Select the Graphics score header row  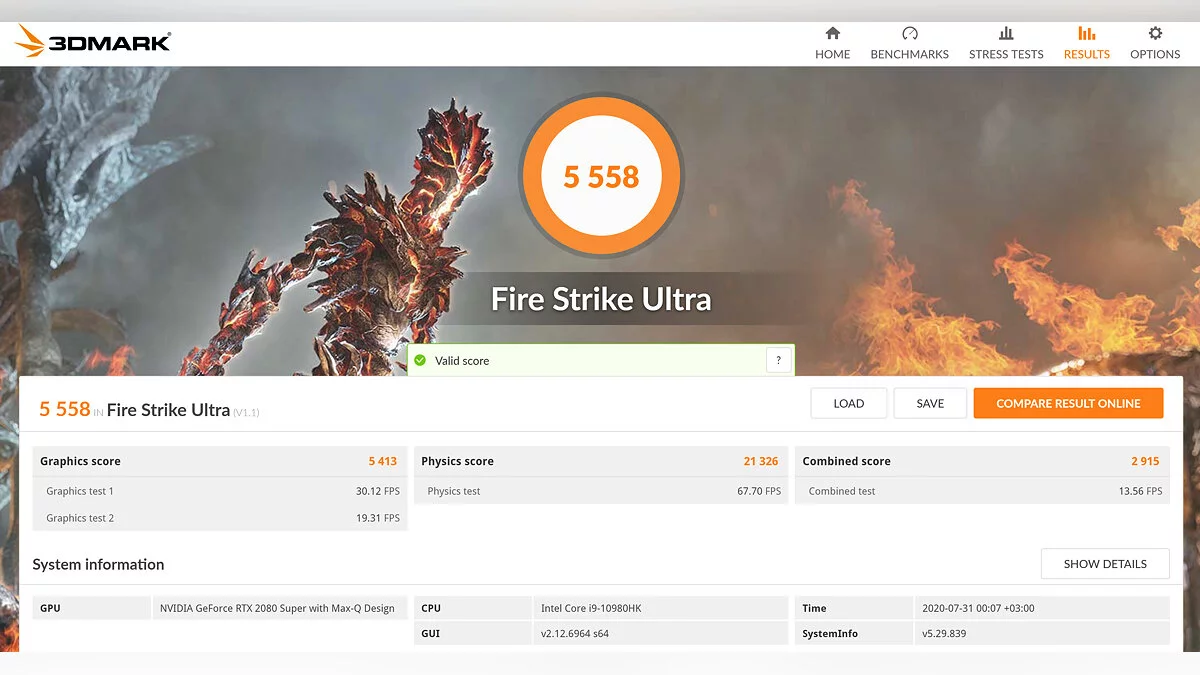coord(219,461)
